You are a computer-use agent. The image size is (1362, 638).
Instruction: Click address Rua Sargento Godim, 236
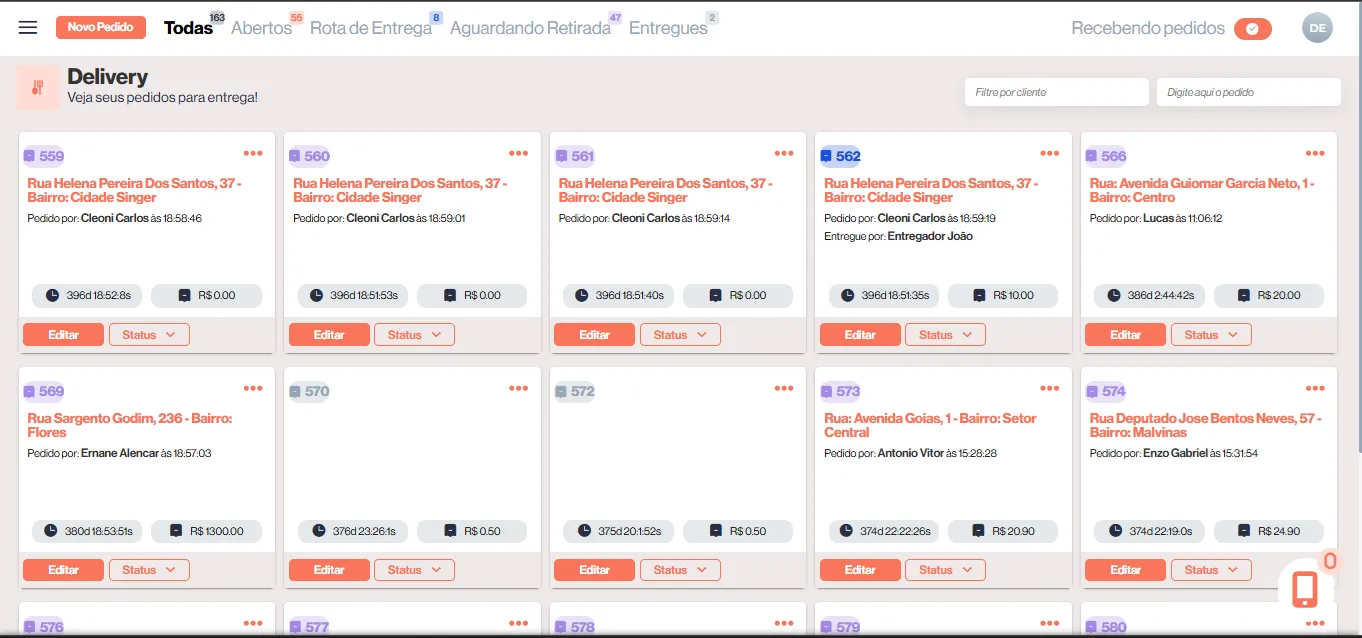(130, 425)
